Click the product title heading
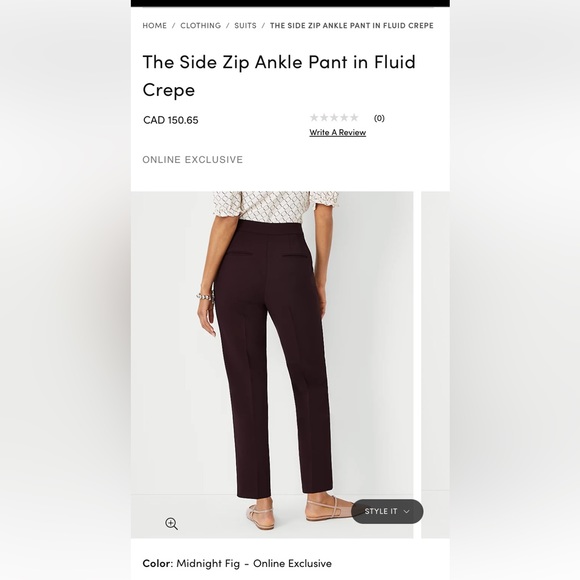580x580 pixels. pyautogui.click(x=279, y=76)
